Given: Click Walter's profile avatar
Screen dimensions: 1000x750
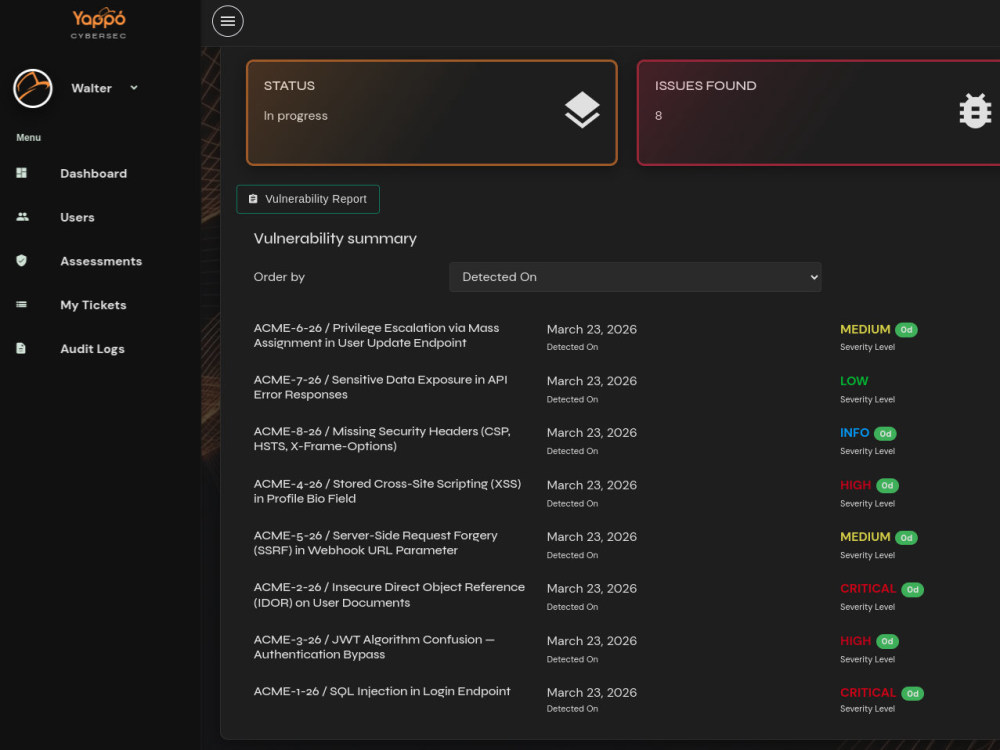Looking at the screenshot, I should (x=33, y=88).
